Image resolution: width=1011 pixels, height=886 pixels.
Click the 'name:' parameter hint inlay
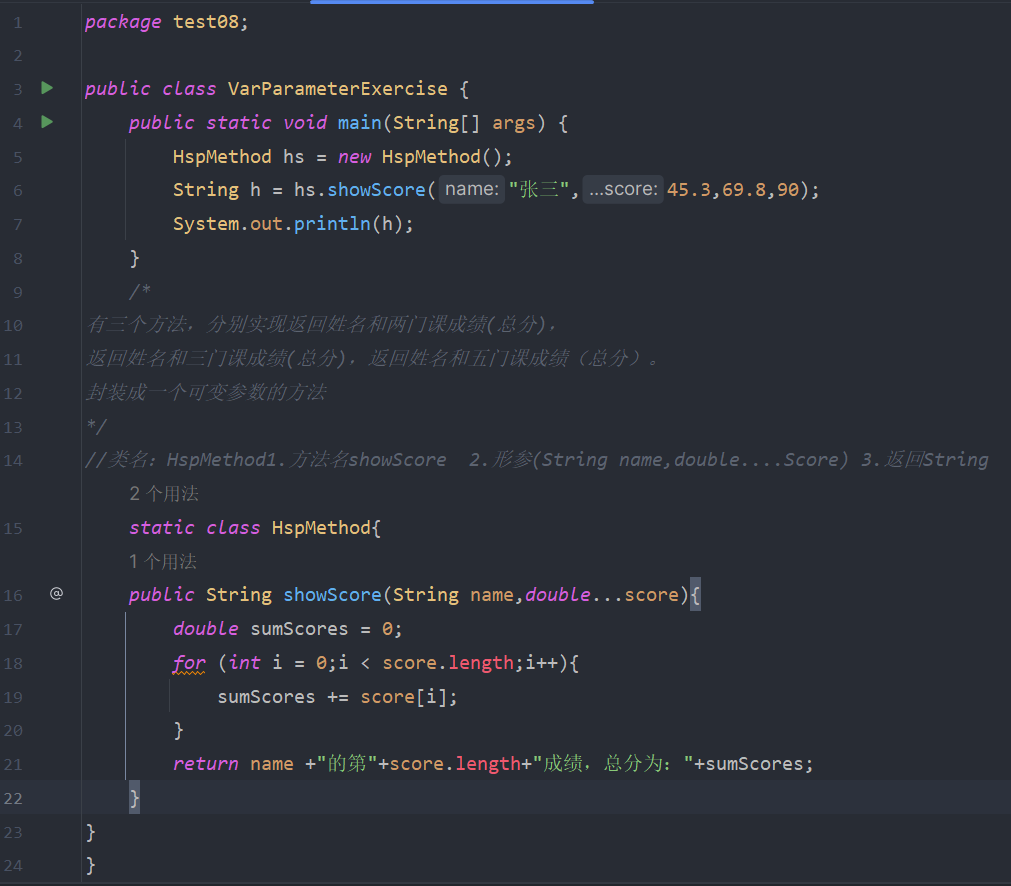pyautogui.click(x=471, y=189)
